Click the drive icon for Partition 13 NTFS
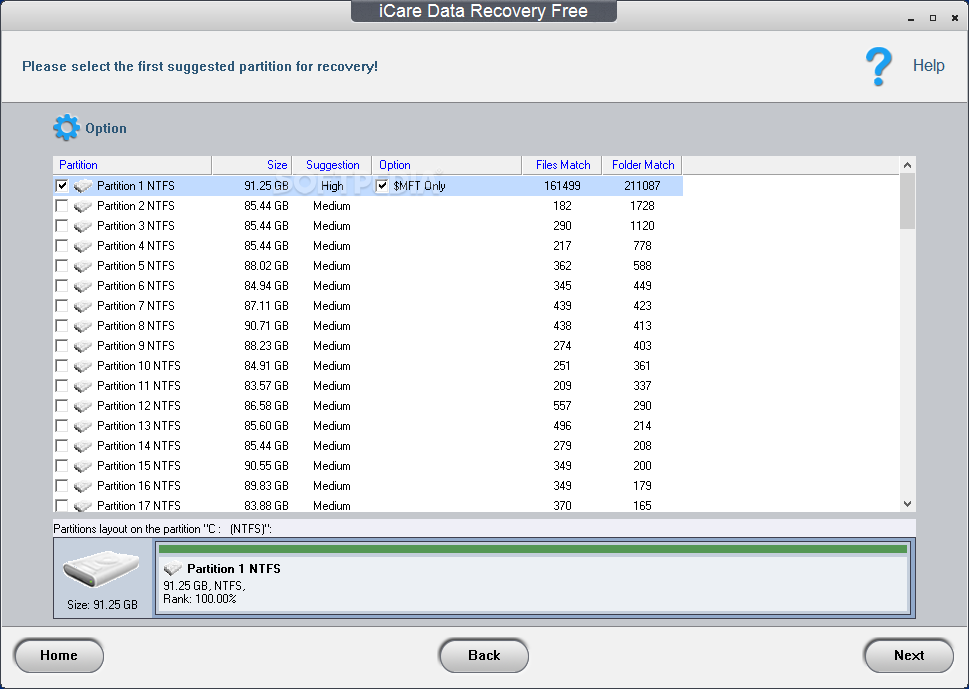Screen dimensions: 969x689 (x=83, y=426)
